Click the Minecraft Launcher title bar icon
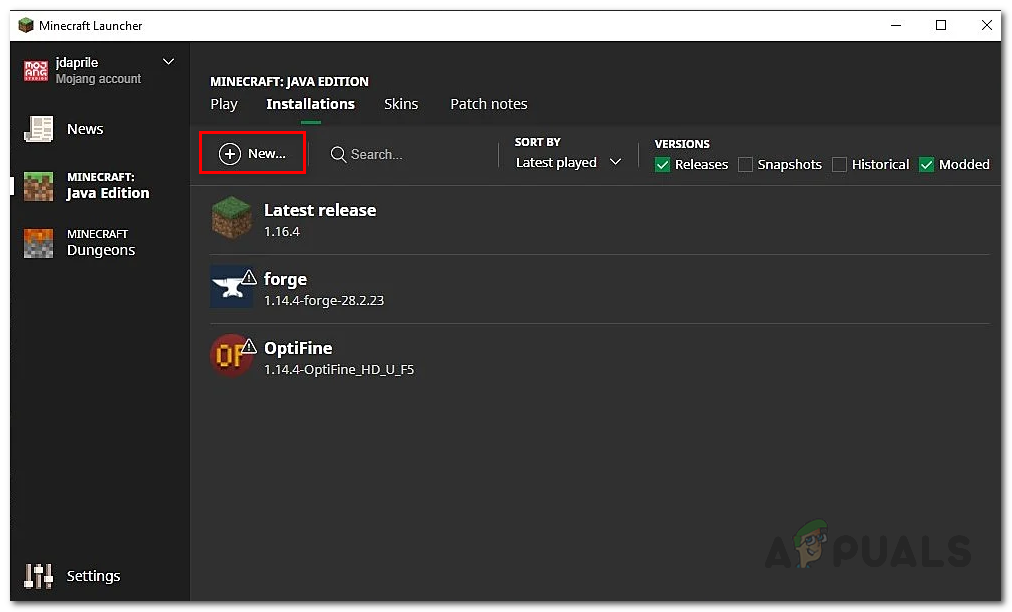This screenshot has width=1012, height=612. [x=26, y=25]
